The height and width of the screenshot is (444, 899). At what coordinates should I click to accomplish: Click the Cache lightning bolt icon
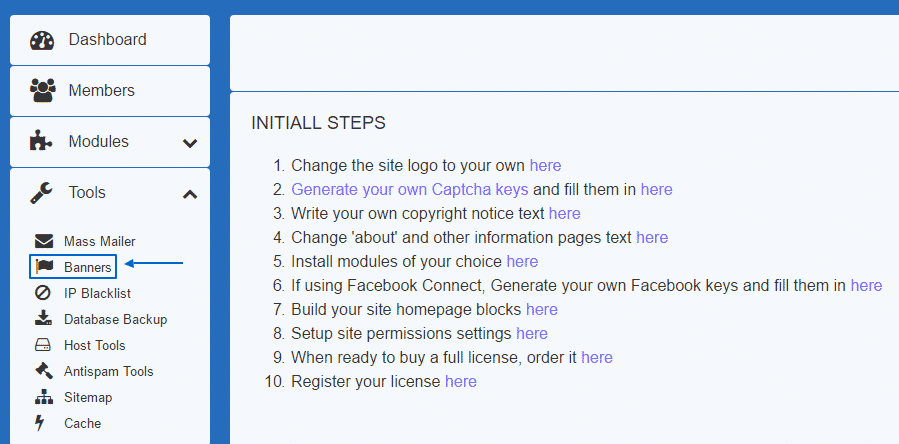click(41, 423)
